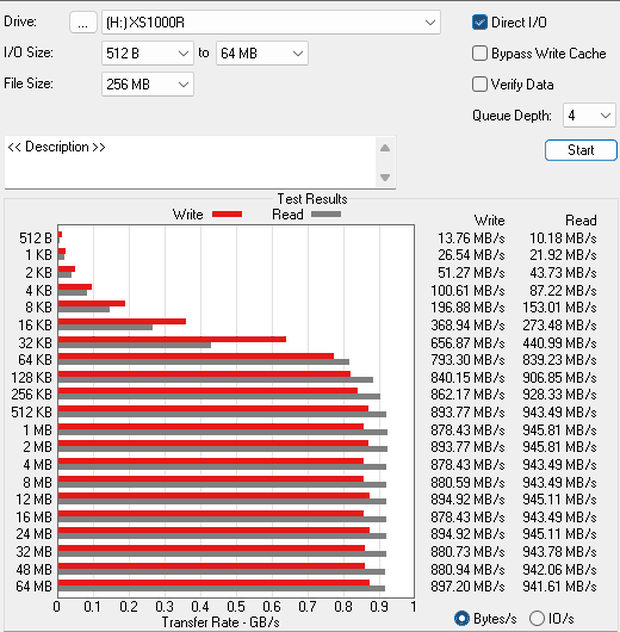This screenshot has width=620, height=632.
Task: Click the 368.94 MB/s write value
Action: 468,325
